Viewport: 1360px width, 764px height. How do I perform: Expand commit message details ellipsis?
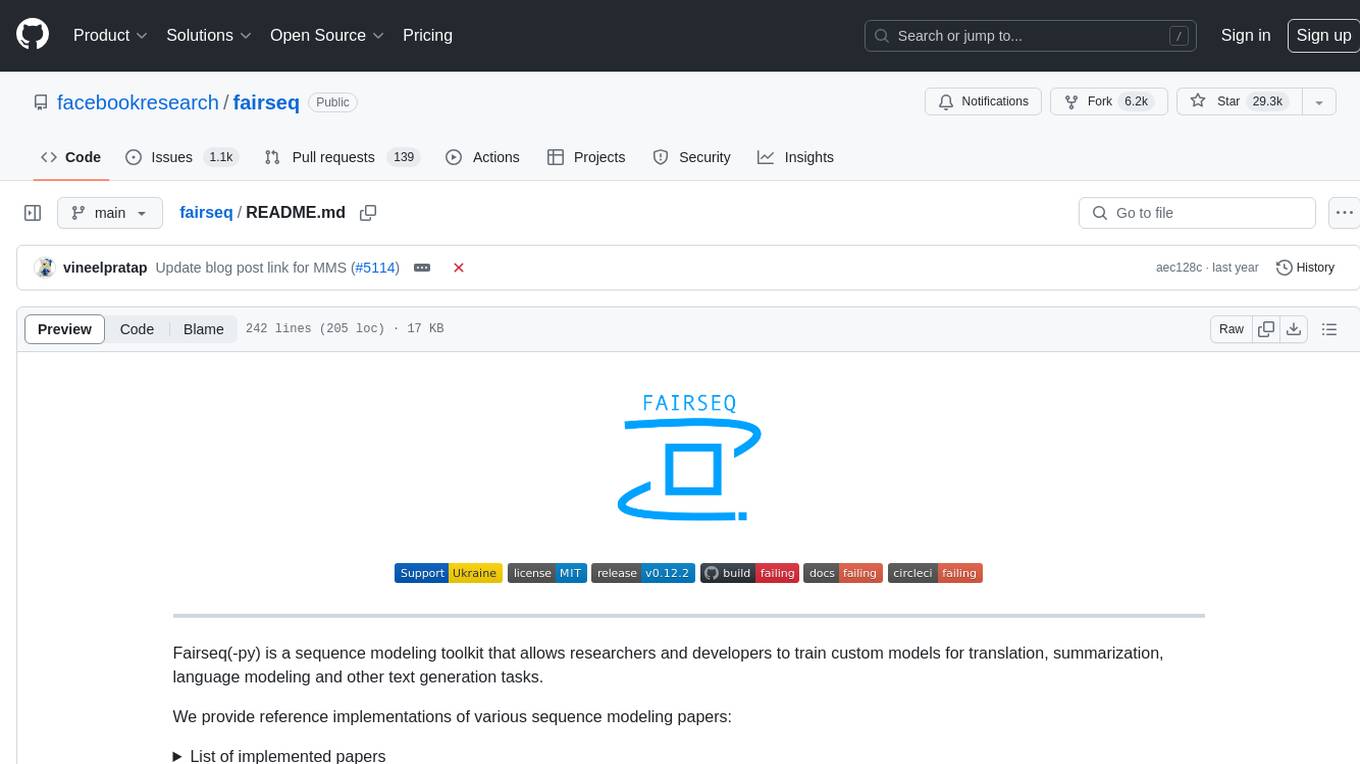tap(422, 268)
